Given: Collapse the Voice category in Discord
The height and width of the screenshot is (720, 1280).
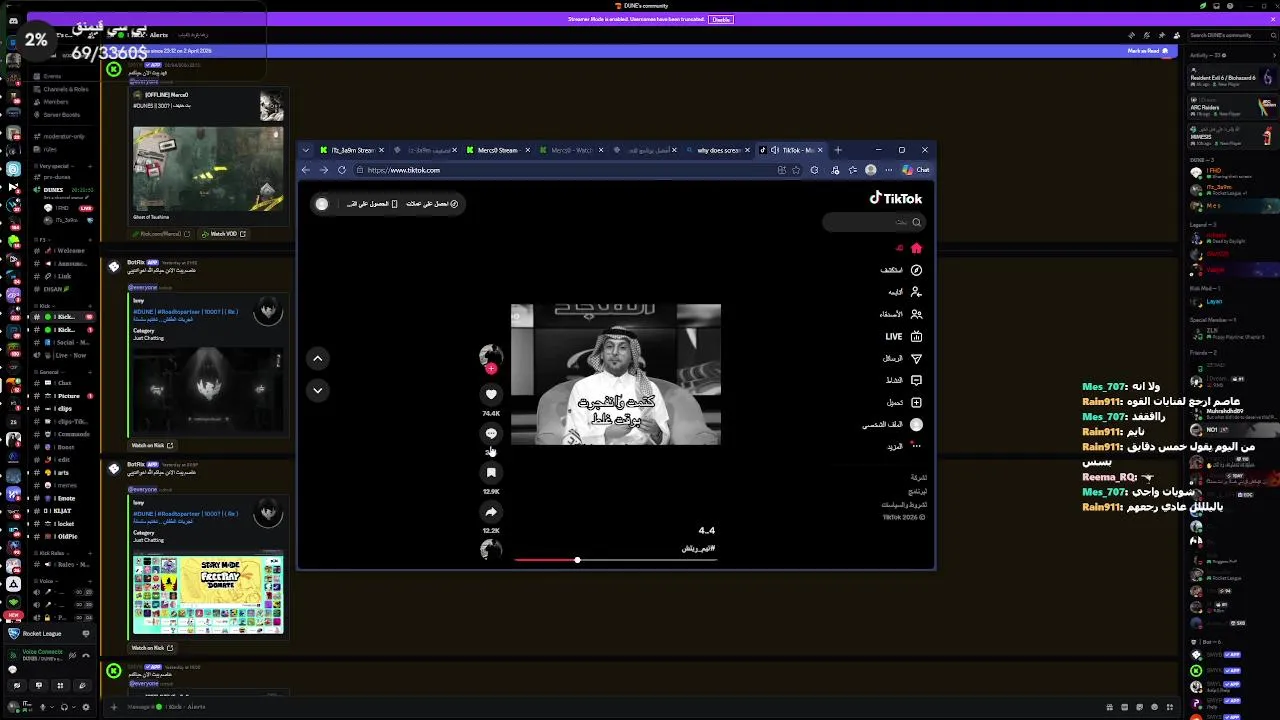Looking at the screenshot, I should click(45, 580).
